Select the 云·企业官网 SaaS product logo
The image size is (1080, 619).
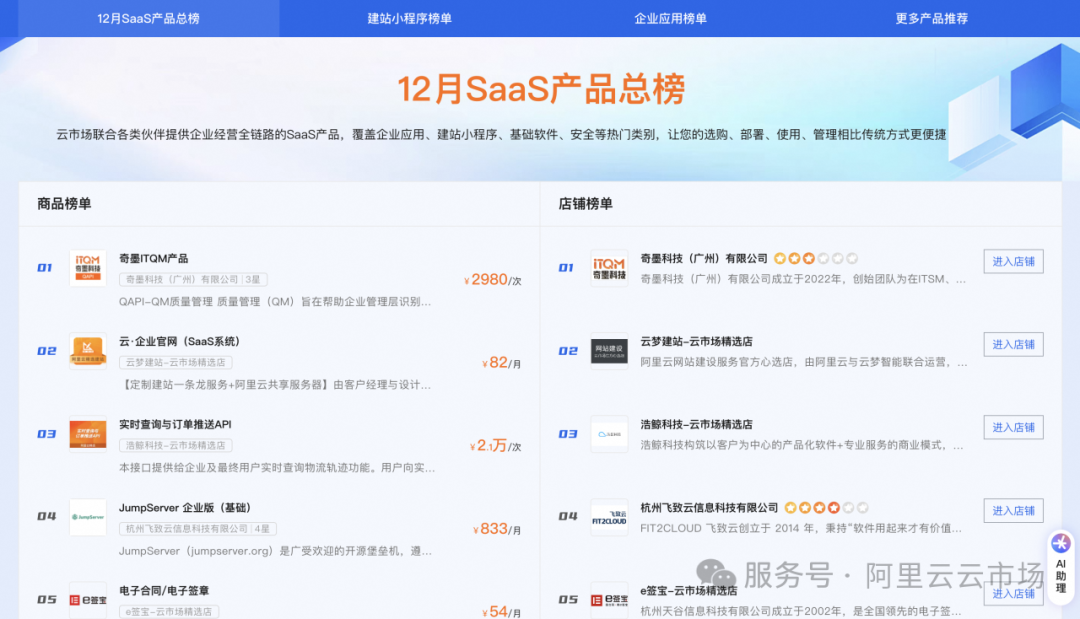coord(88,352)
